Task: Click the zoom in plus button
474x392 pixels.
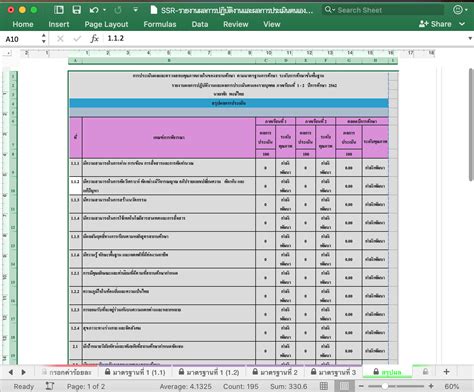Action: point(431,386)
